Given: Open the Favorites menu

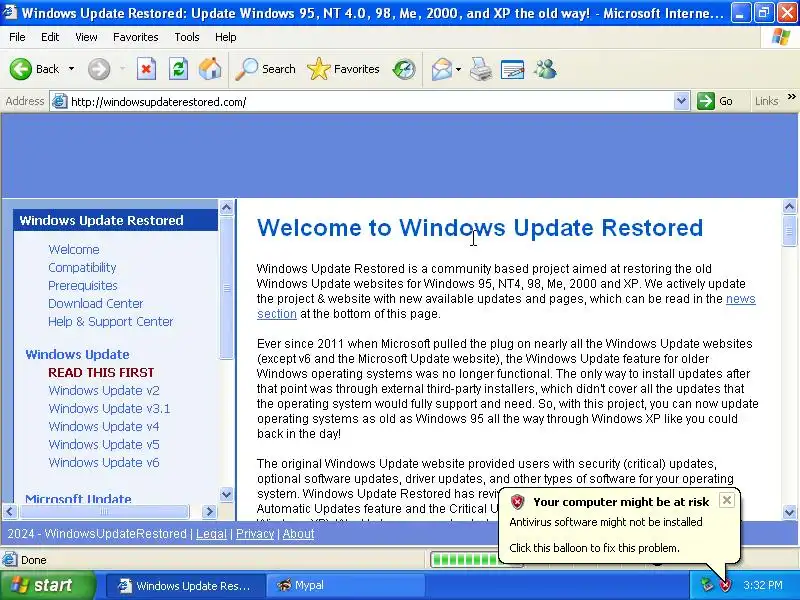Looking at the screenshot, I should (x=136, y=37).
